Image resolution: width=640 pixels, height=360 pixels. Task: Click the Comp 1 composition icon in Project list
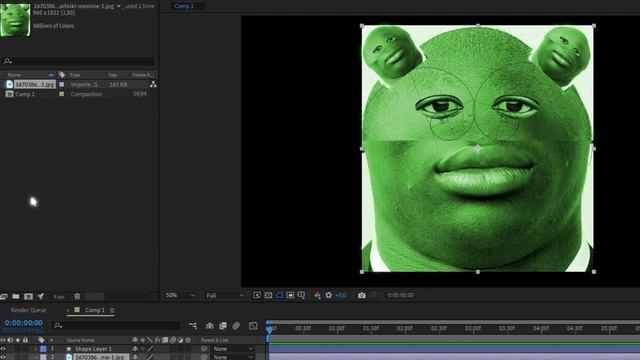point(9,94)
